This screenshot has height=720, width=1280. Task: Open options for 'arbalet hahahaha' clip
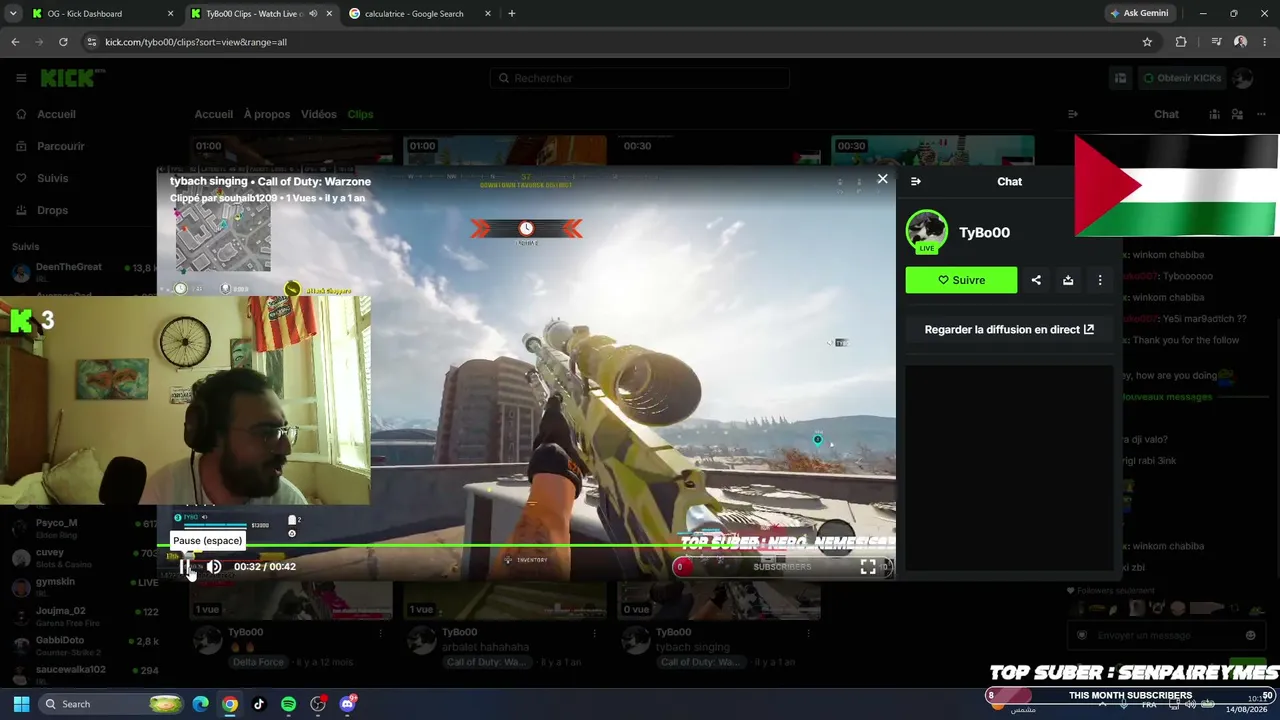pyautogui.click(x=595, y=633)
